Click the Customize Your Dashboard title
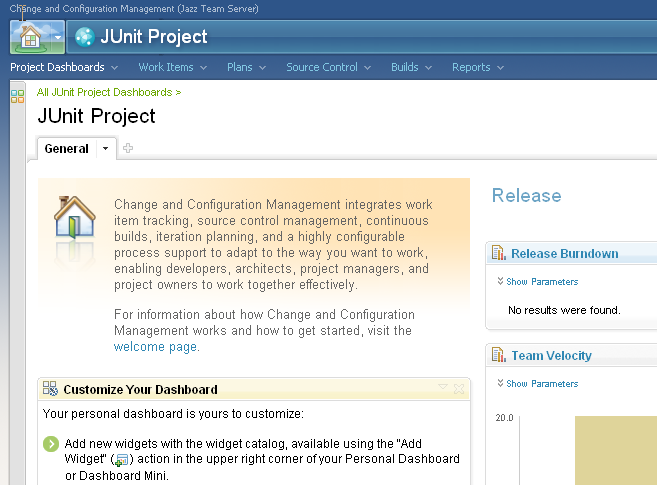Viewport: 657px width, 485px height. 140,390
